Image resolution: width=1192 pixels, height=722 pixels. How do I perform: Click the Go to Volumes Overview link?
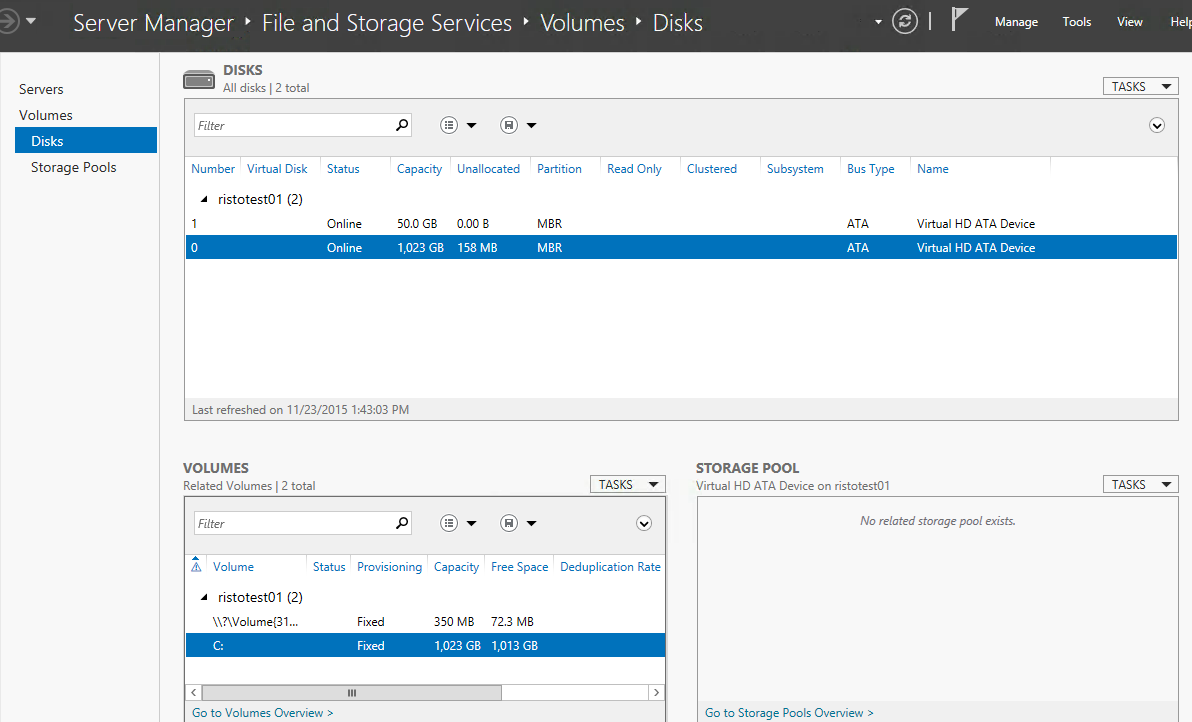click(x=262, y=712)
